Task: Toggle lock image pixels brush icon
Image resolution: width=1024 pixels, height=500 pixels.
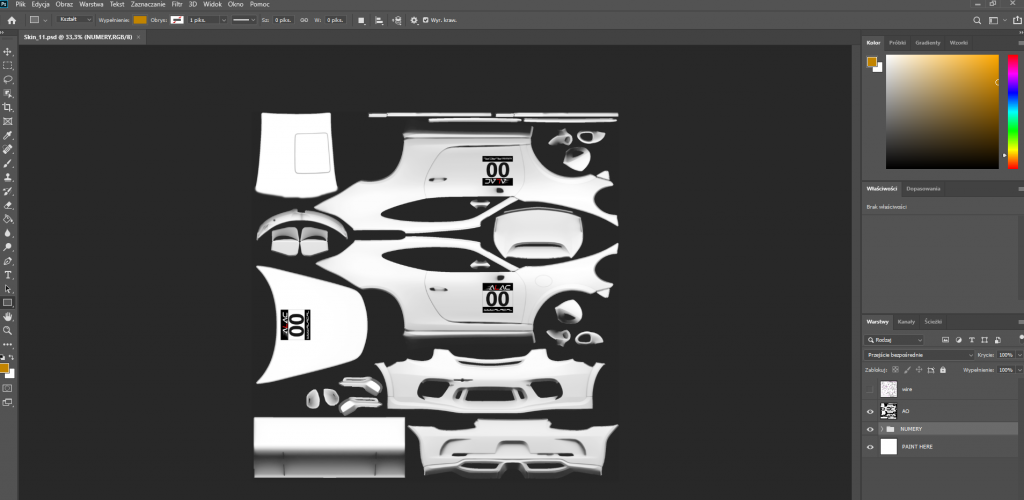Action: coord(907,369)
